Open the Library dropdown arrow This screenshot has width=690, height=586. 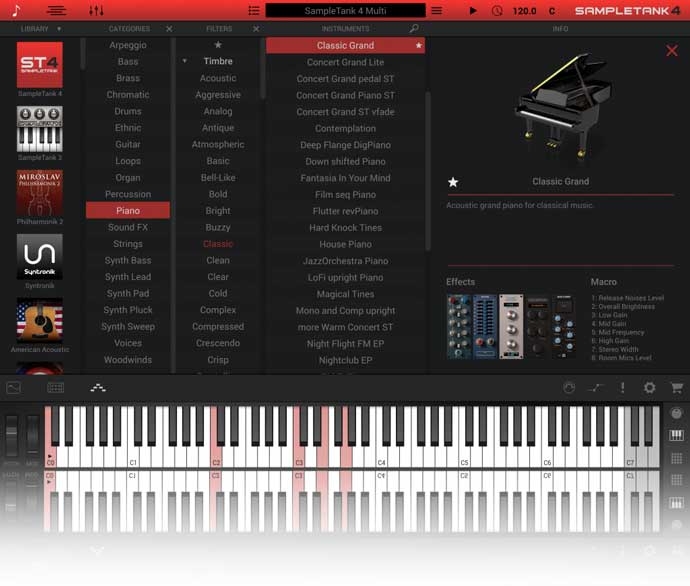pos(58,29)
